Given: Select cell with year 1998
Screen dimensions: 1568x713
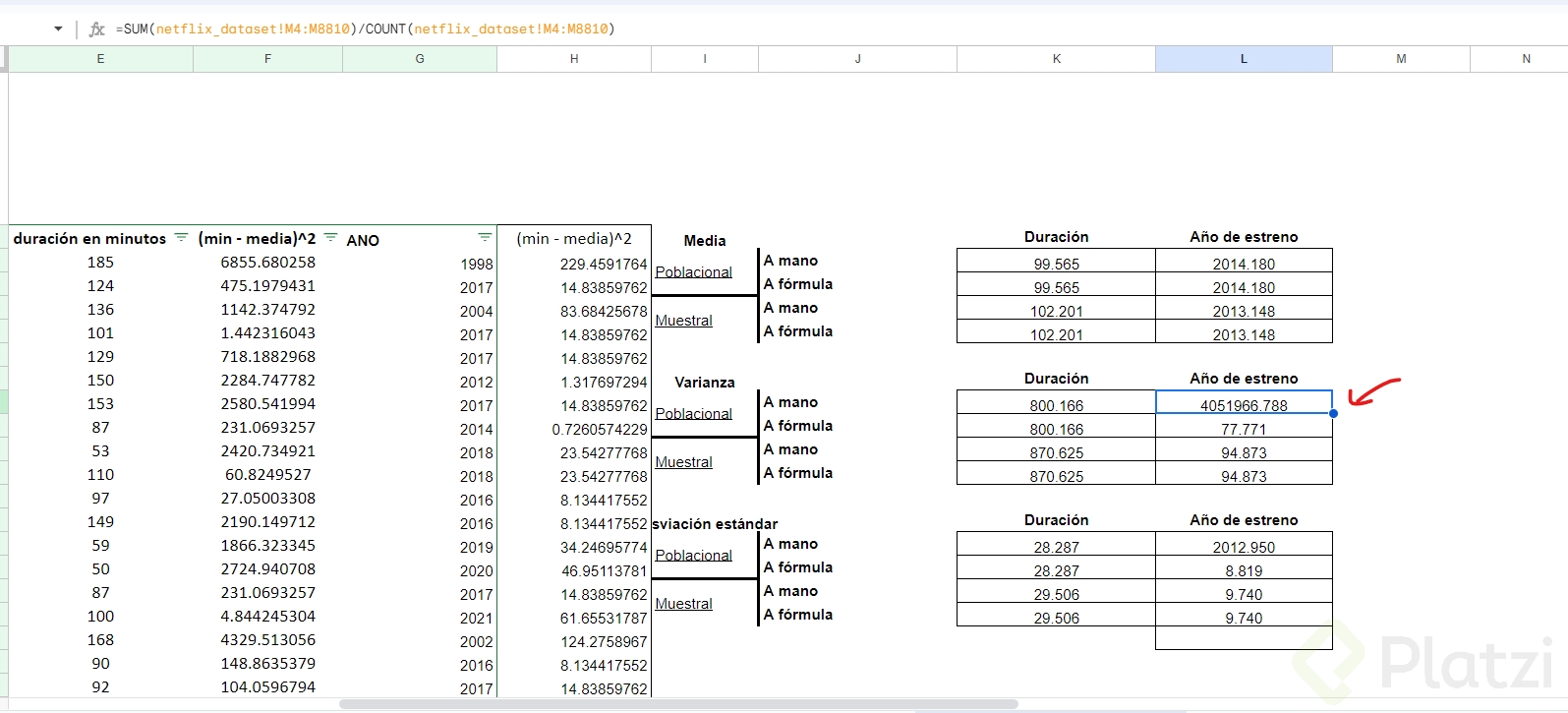Looking at the screenshot, I should (420, 264).
